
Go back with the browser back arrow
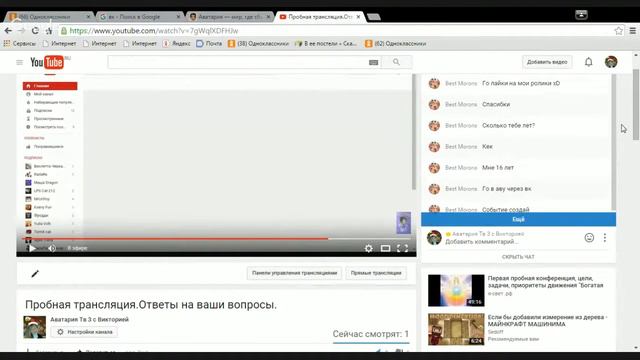coord(8,31)
